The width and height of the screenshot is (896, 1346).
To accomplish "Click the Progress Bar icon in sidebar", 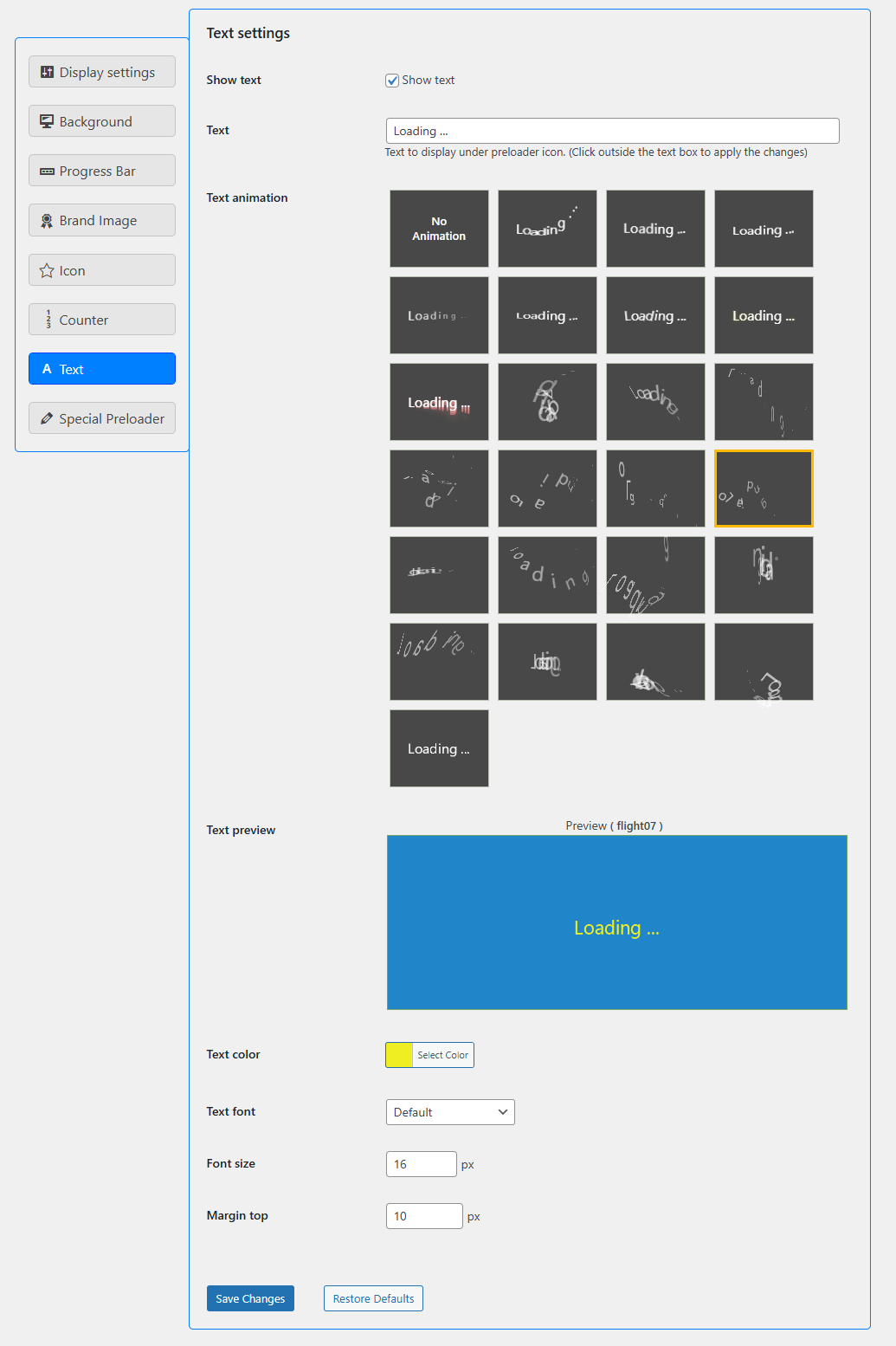I will (47, 171).
